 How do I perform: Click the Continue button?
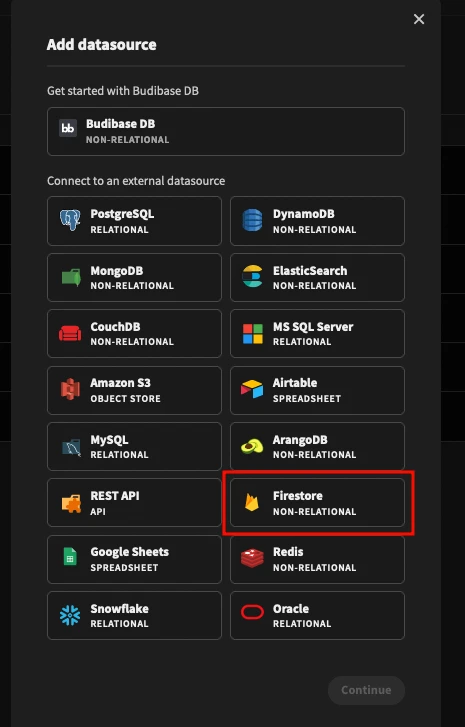coord(366,690)
